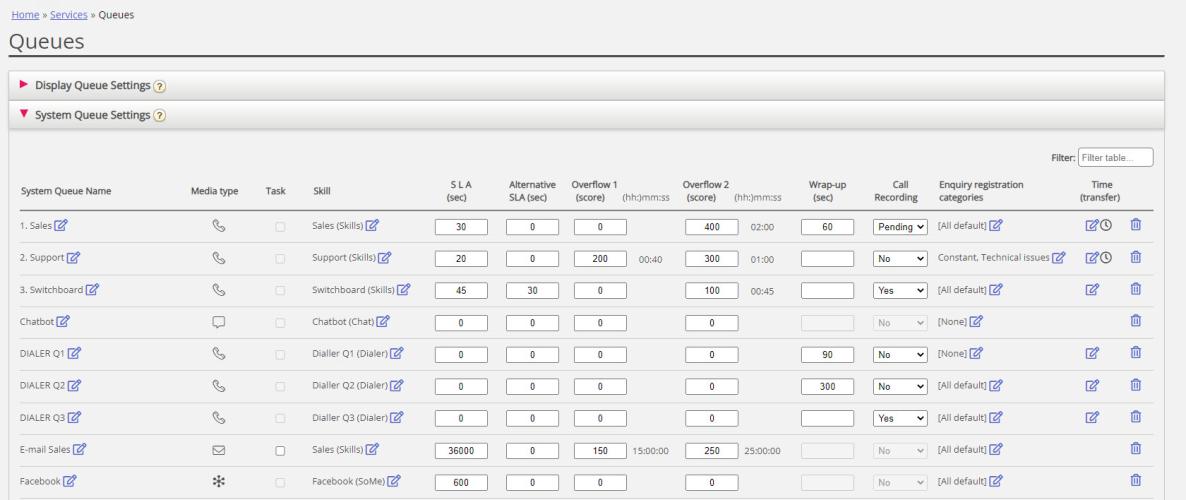The image size is (1186, 500).
Task: Edit the Facebook queue name
Action: 70,481
